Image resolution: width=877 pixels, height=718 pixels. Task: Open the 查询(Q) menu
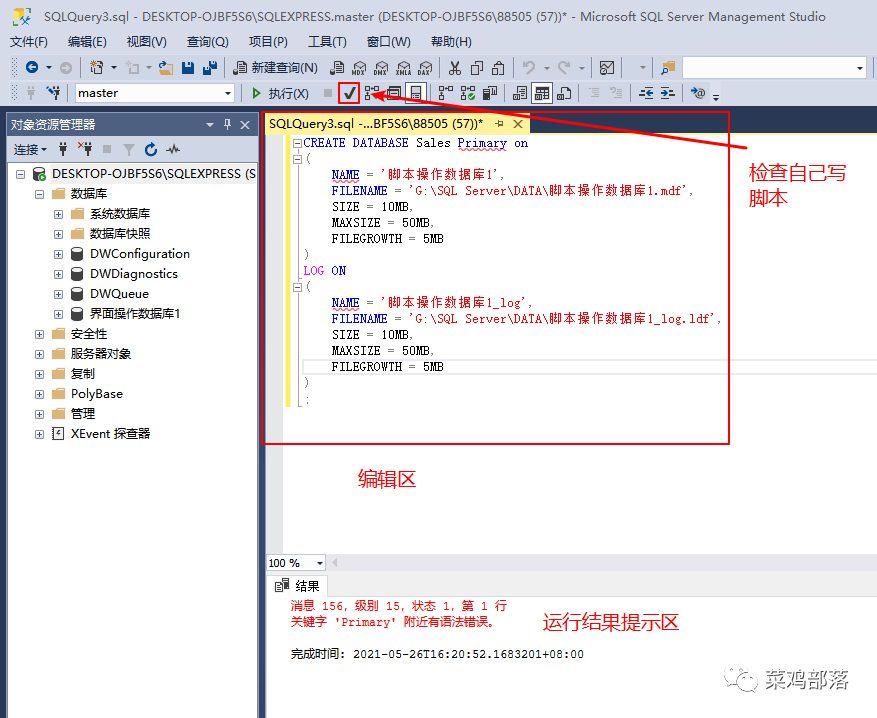point(208,42)
